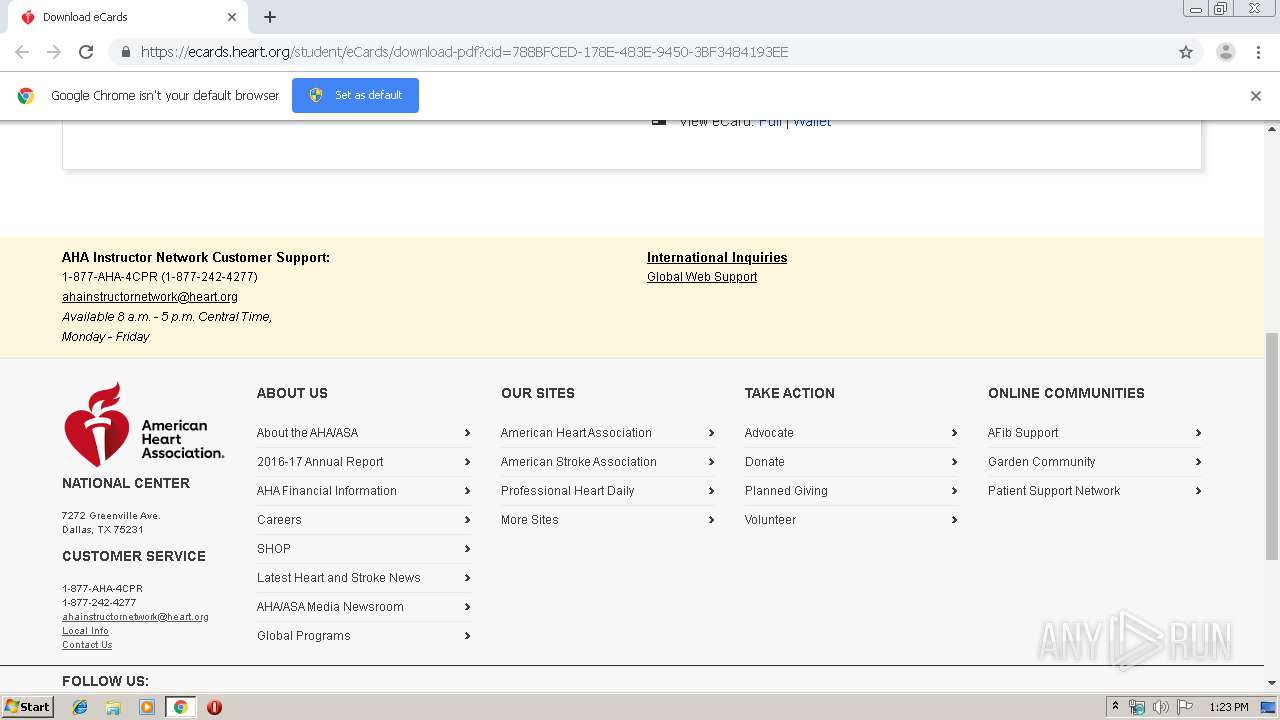This screenshot has width=1280, height=720.
Task: Click the chevron next to American Stroke Association
Action: click(x=711, y=462)
